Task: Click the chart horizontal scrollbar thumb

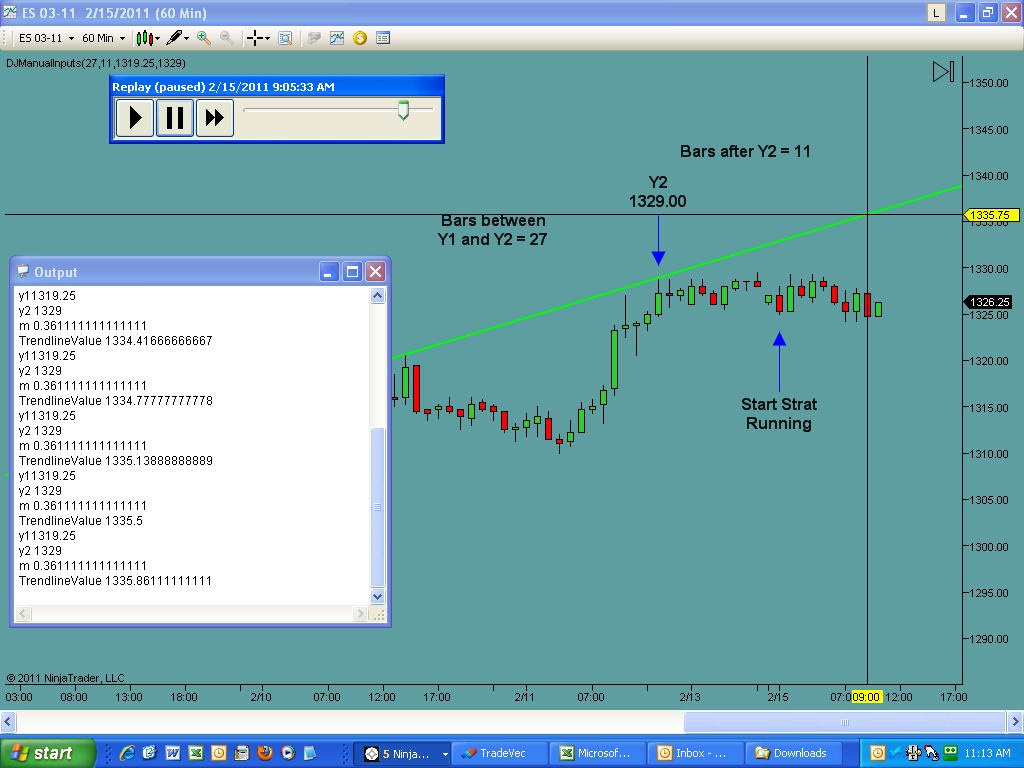Action: pyautogui.click(x=844, y=722)
